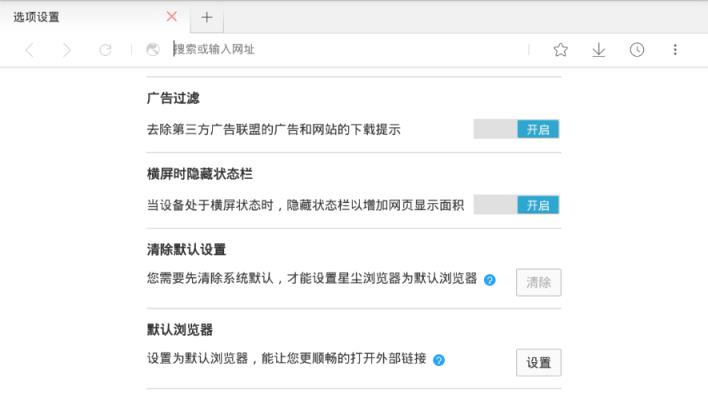Click the globe icon beside the address bar

[x=153, y=49]
